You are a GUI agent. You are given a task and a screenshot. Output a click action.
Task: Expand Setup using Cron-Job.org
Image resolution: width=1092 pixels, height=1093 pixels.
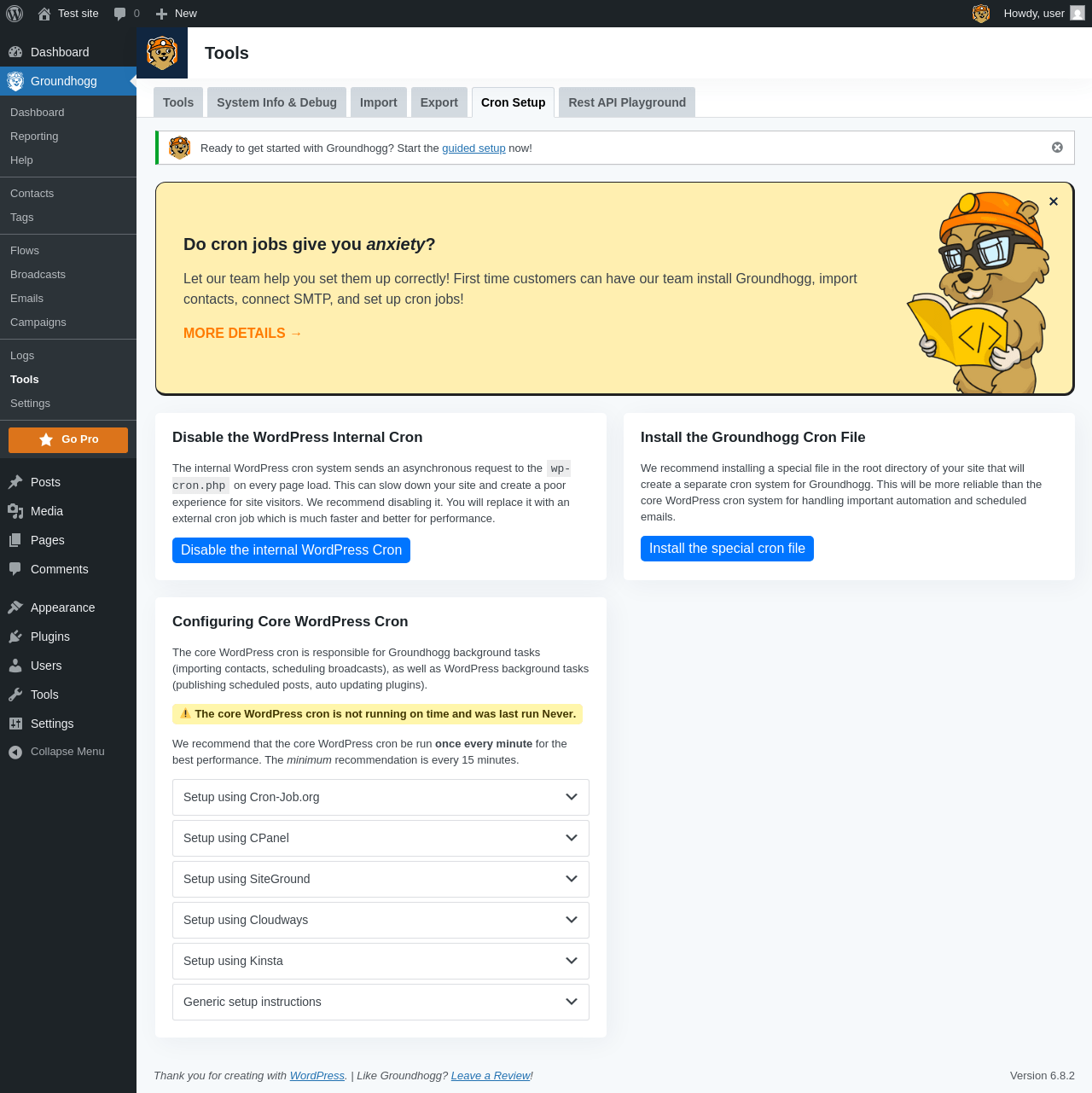coord(380,797)
